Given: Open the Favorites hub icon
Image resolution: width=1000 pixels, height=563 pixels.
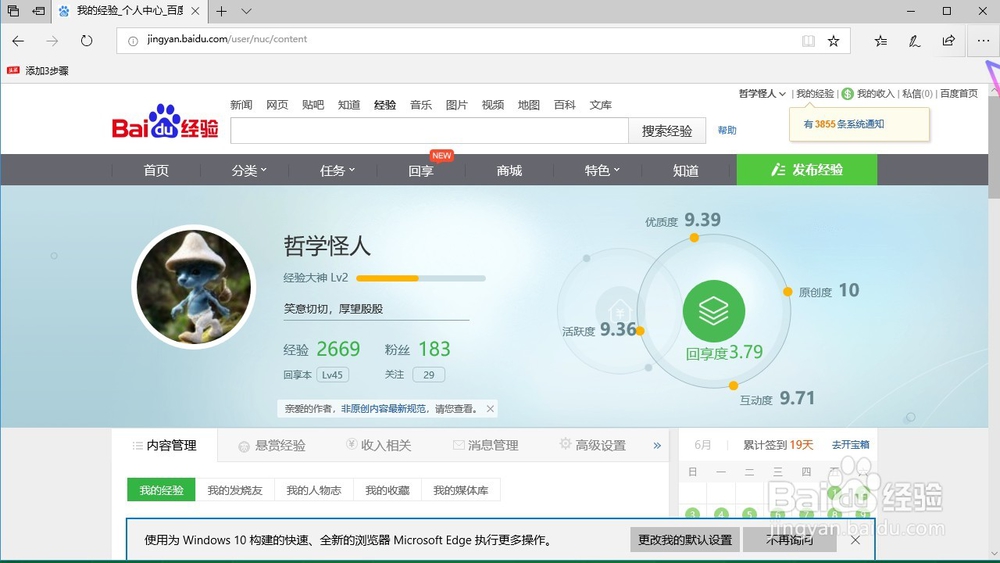Looking at the screenshot, I should 881,41.
